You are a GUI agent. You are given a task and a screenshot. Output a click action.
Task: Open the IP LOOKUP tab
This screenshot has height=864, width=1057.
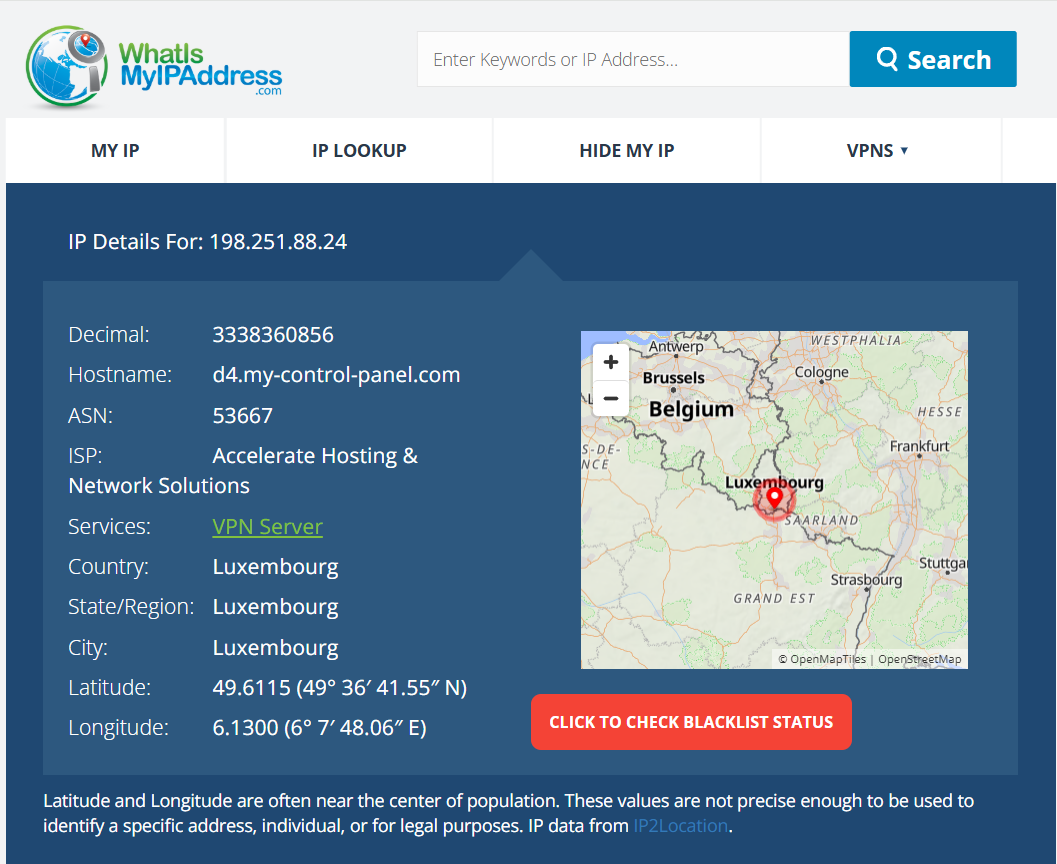pyautogui.click(x=359, y=150)
